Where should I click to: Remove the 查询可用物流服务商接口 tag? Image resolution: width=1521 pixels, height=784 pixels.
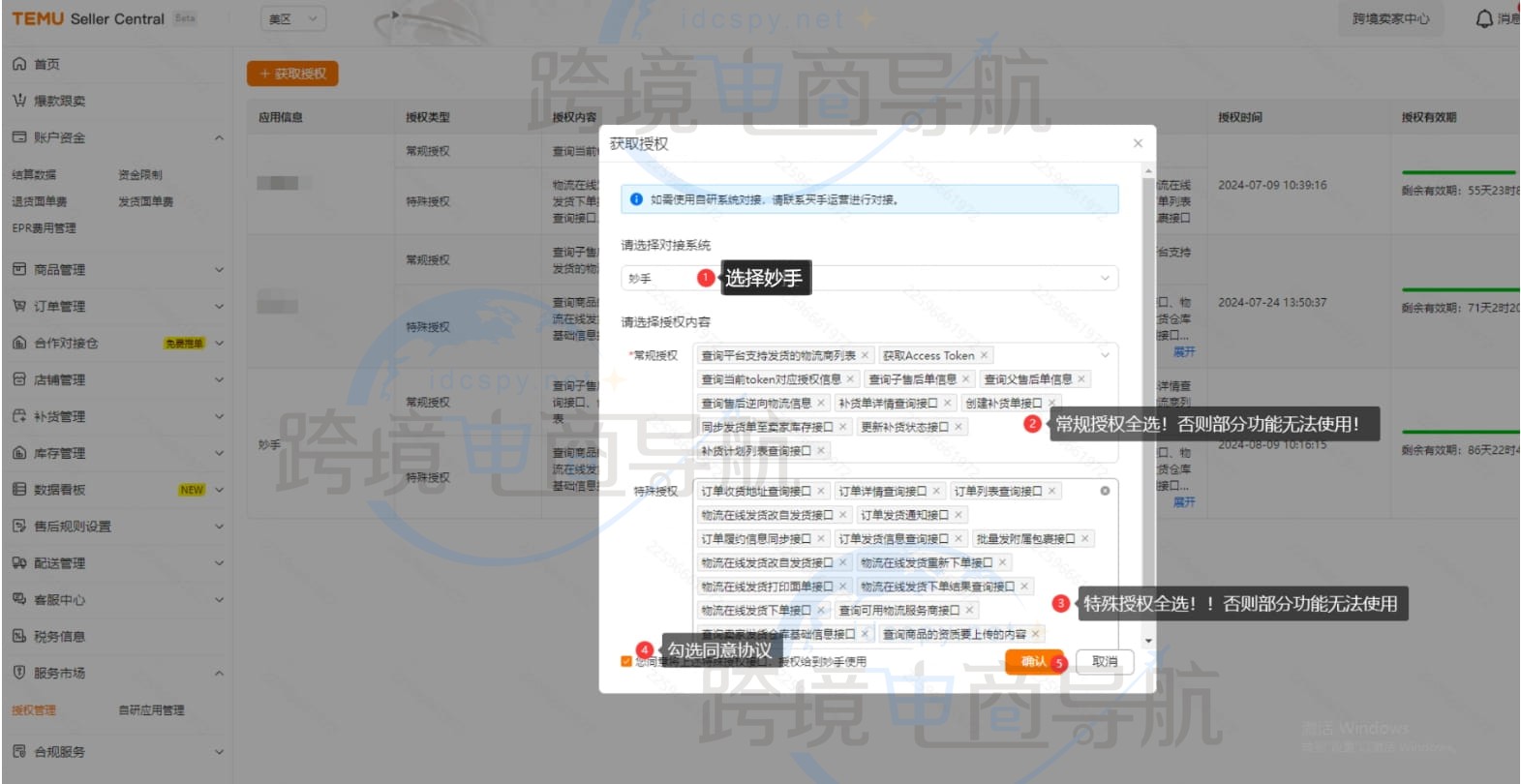pyautogui.click(x=969, y=610)
